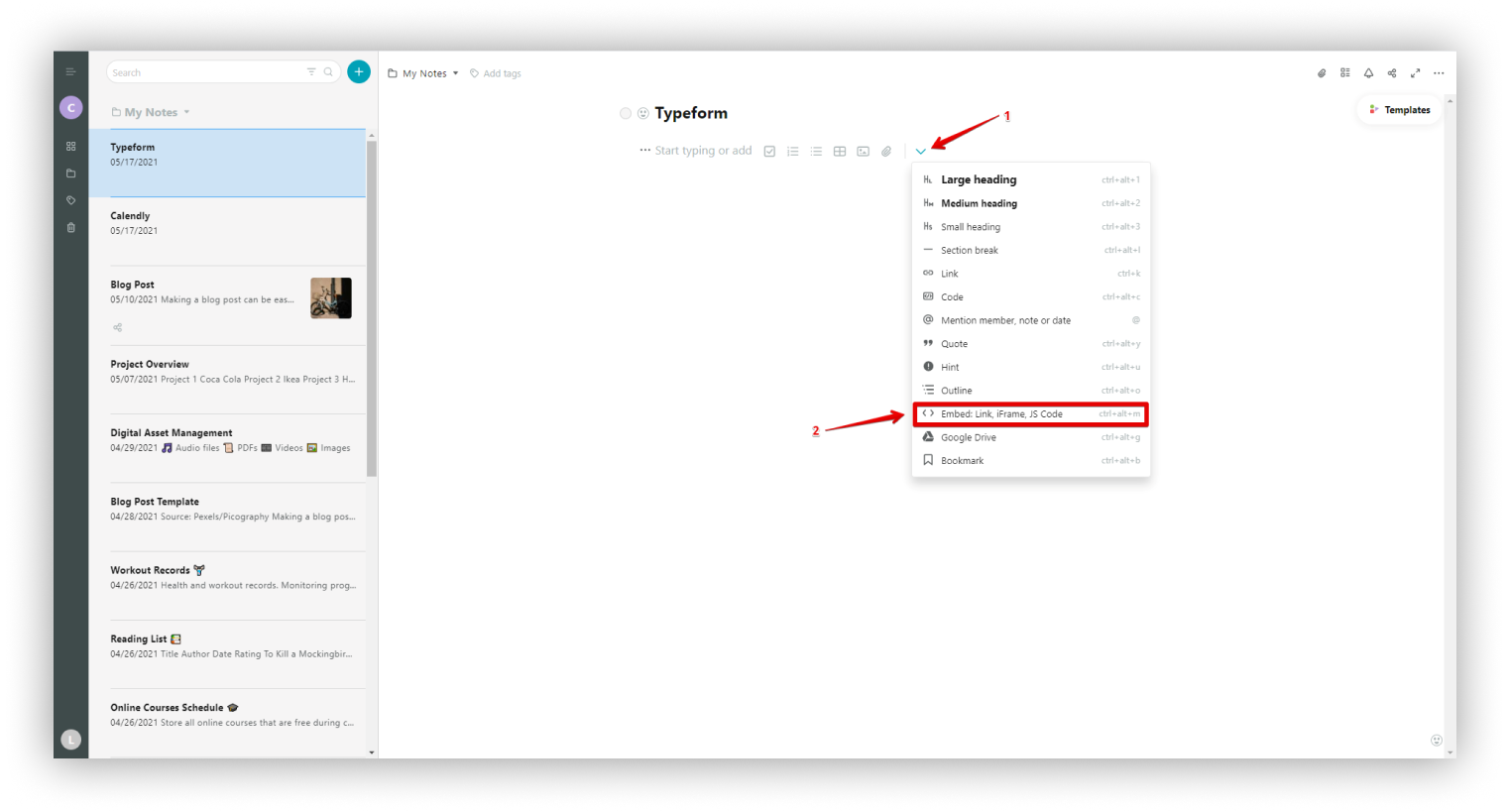The image size is (1508, 812).
Task: Choose Large heading from the menu
Action: pos(1031,179)
